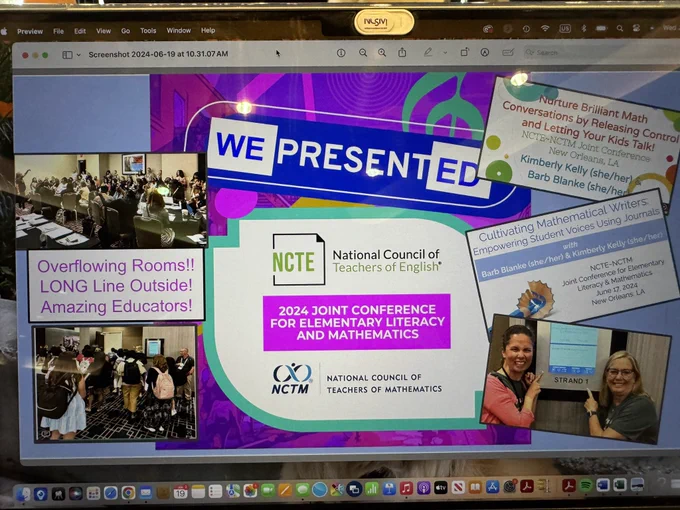Click the Bluetooth menu bar icon

tap(584, 29)
